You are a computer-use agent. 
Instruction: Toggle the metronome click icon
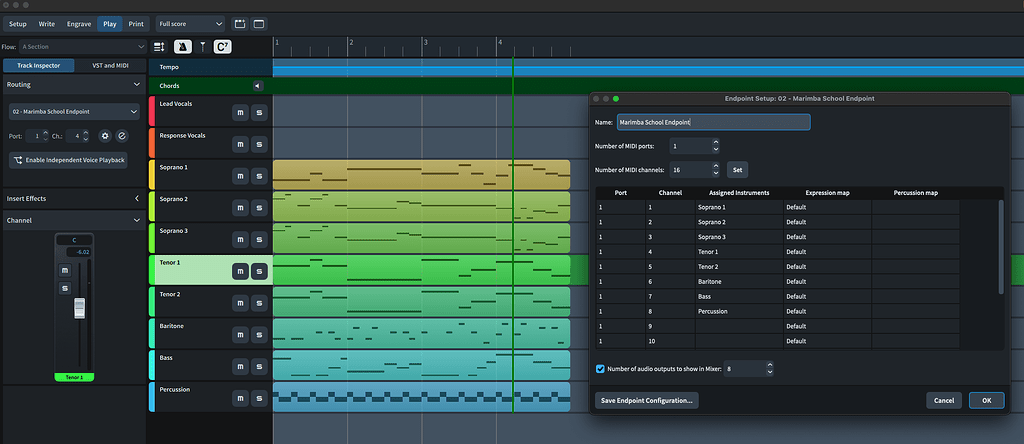(x=183, y=46)
